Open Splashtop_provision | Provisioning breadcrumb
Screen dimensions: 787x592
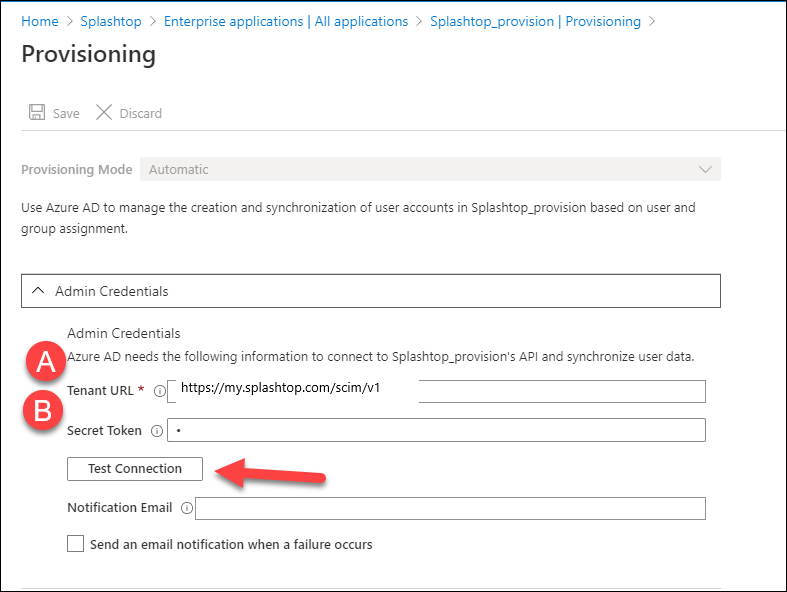536,22
